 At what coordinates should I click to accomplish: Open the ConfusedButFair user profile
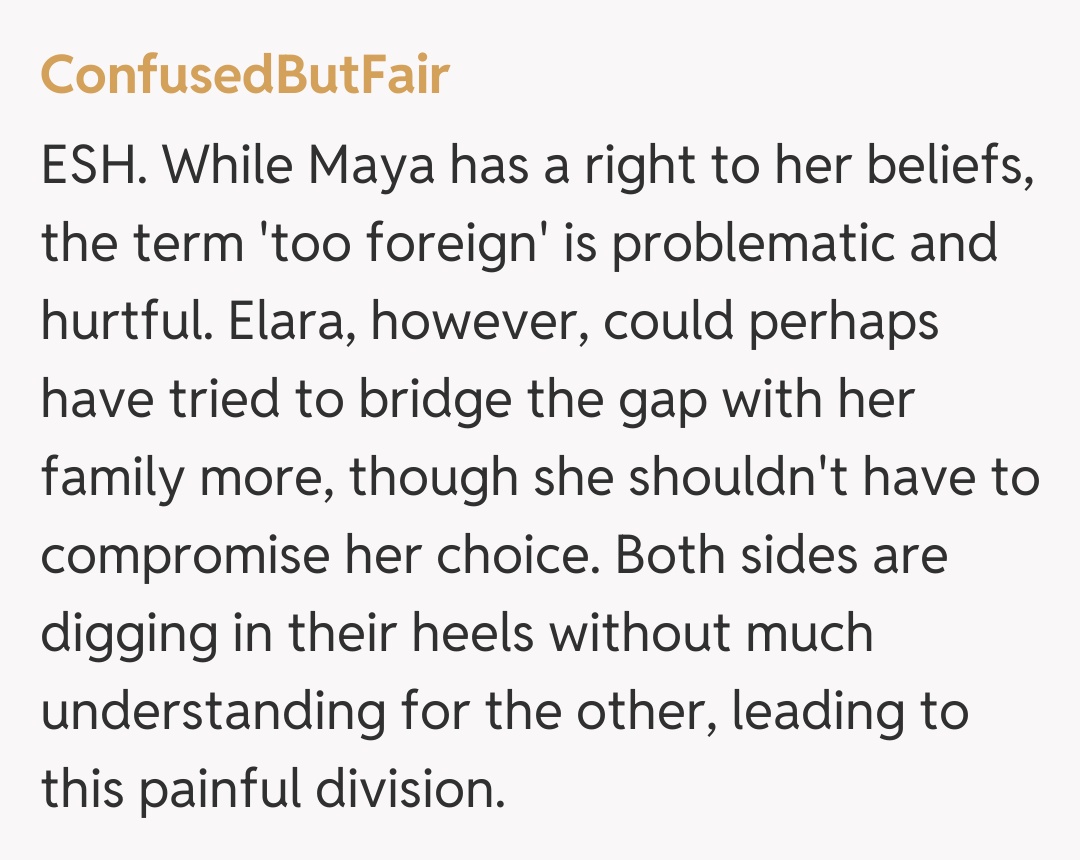click(245, 76)
